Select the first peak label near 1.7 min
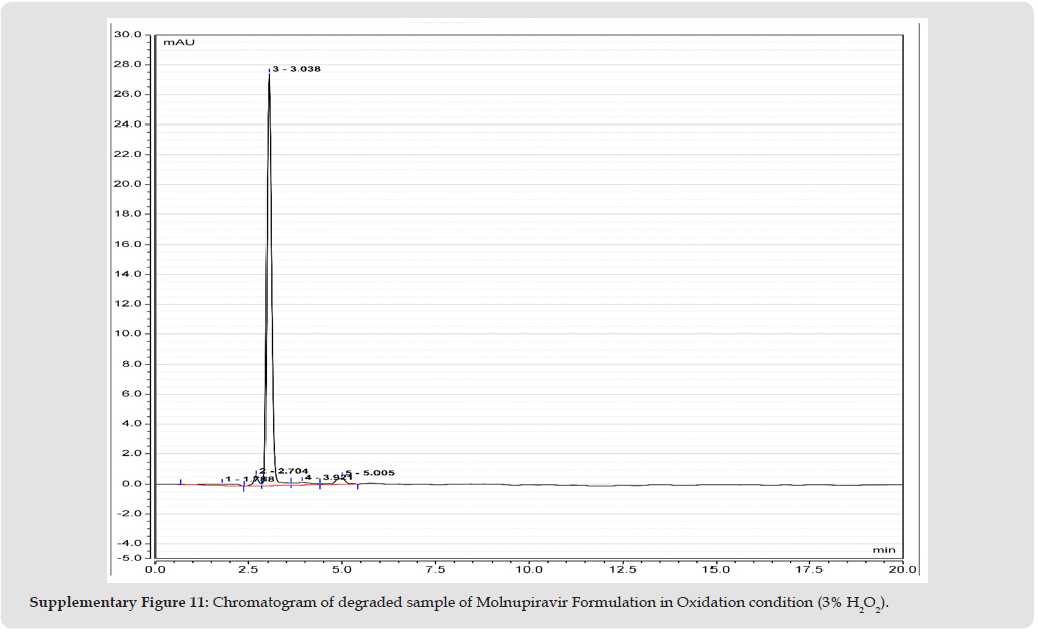The height and width of the screenshot is (633, 1038). click(248, 480)
